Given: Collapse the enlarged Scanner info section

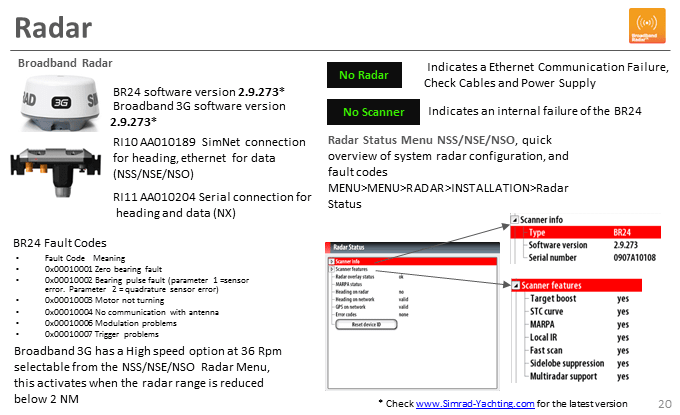Looking at the screenshot, I should coord(515,220).
